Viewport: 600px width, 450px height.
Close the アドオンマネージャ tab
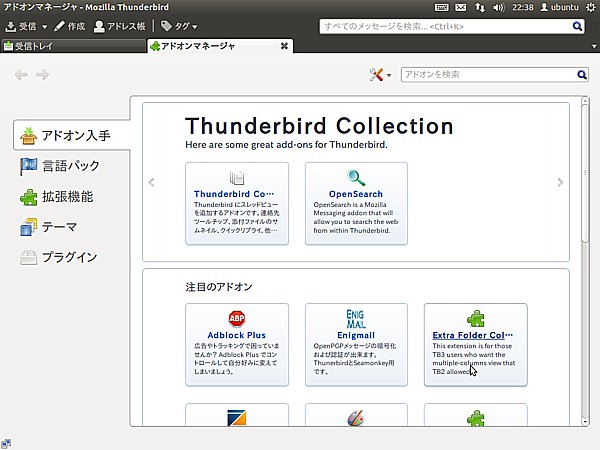284,46
